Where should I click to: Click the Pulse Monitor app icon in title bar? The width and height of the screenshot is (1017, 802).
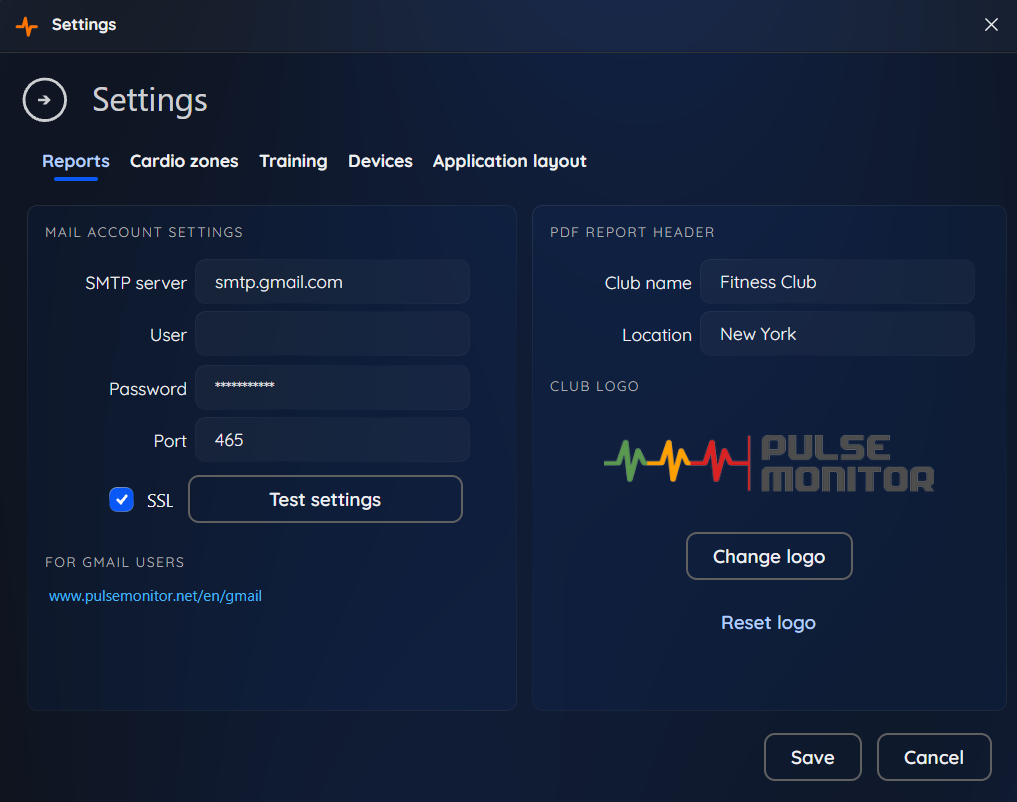27,25
